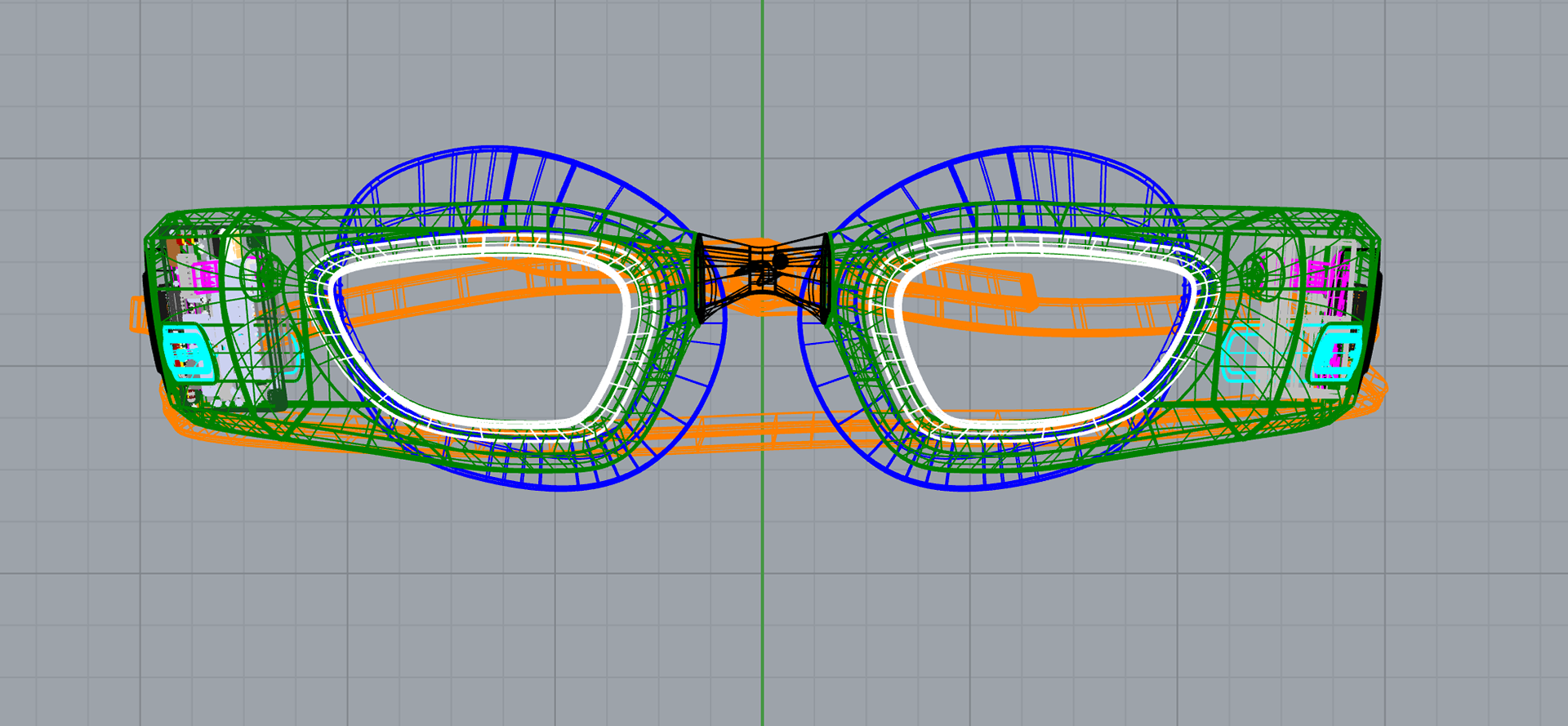Click the cyan component on right housing
Image resolution: width=1568 pixels, height=726 pixels.
point(1336,354)
